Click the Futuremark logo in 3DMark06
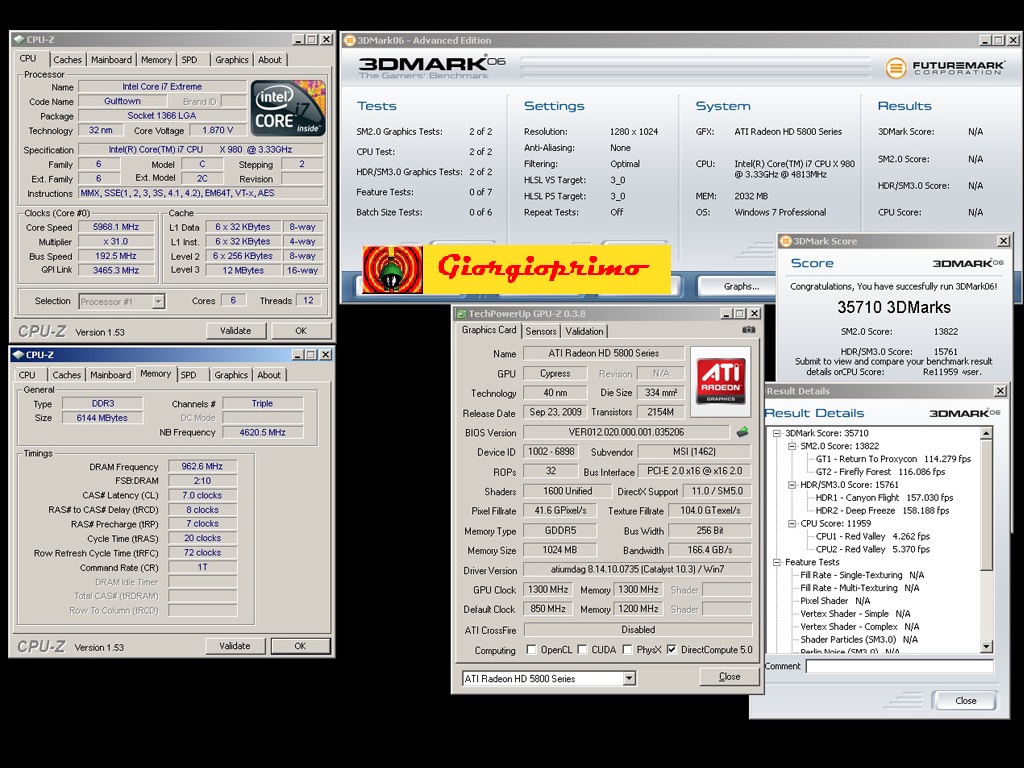1024x768 pixels. tap(945, 67)
